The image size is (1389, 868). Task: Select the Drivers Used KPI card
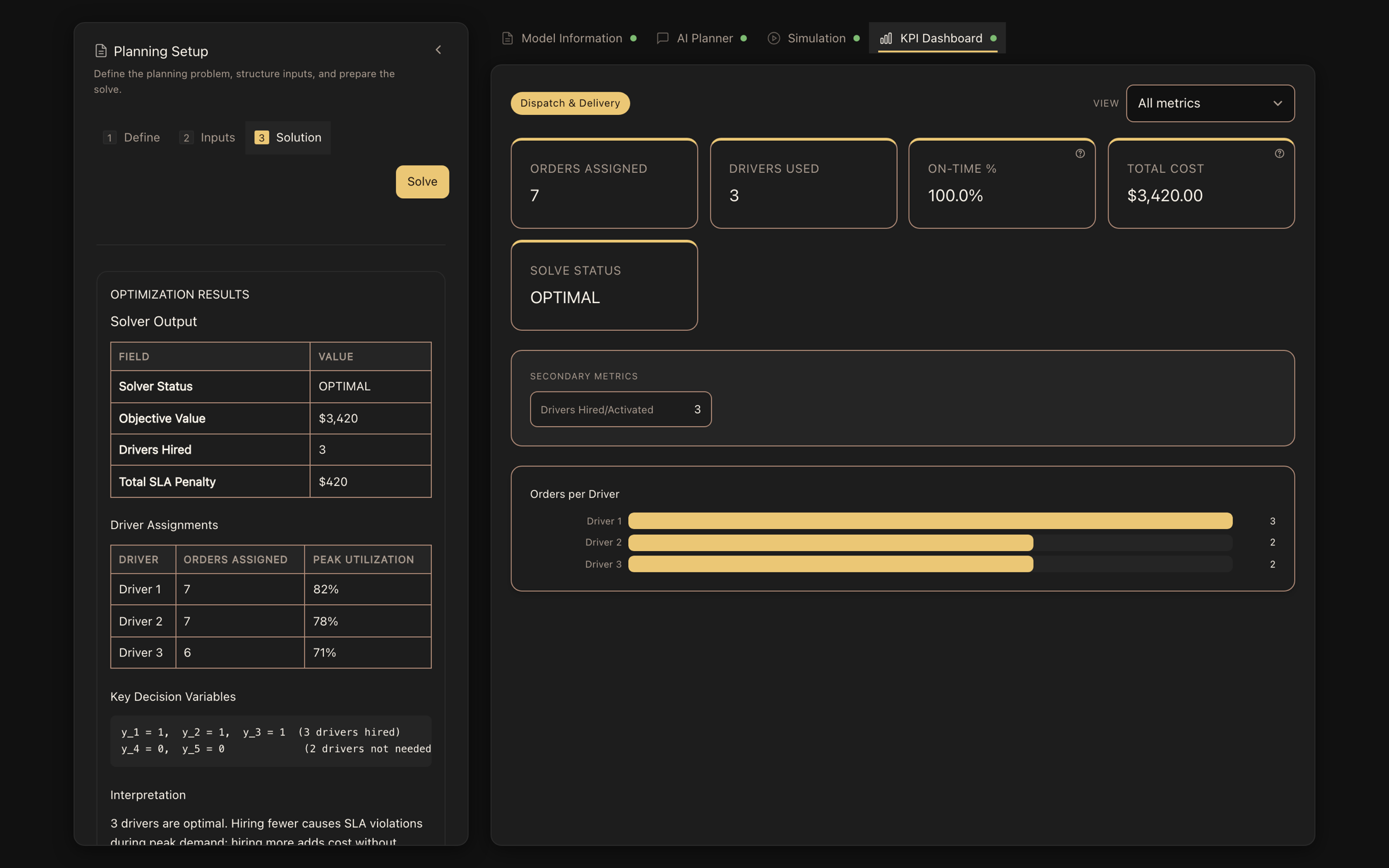(803, 183)
